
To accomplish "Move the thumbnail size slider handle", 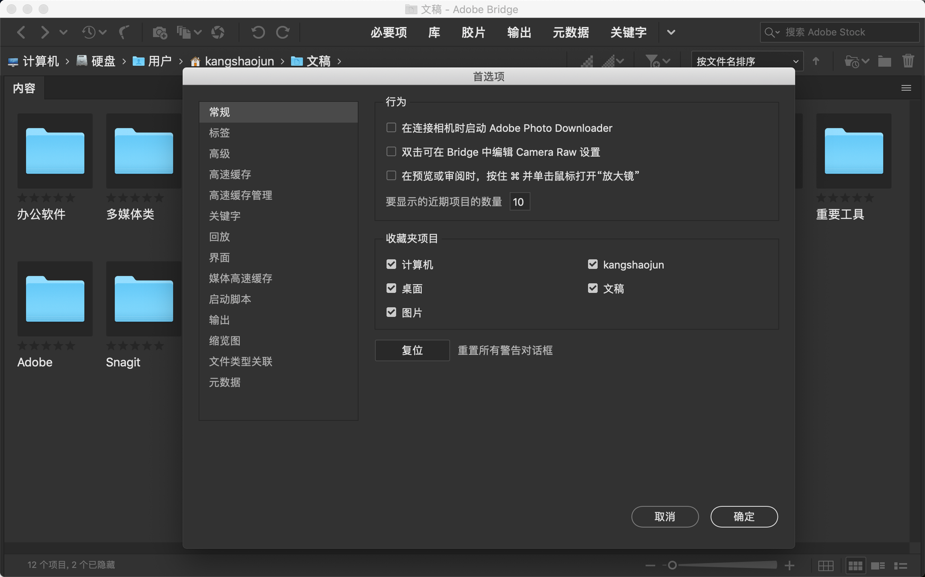I will pos(672,565).
